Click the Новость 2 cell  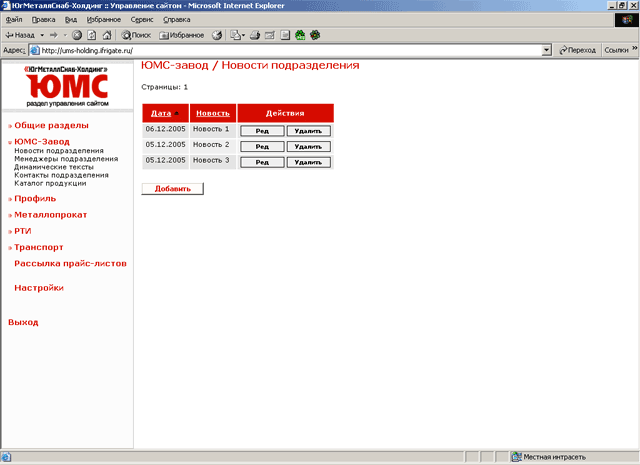coord(213,146)
